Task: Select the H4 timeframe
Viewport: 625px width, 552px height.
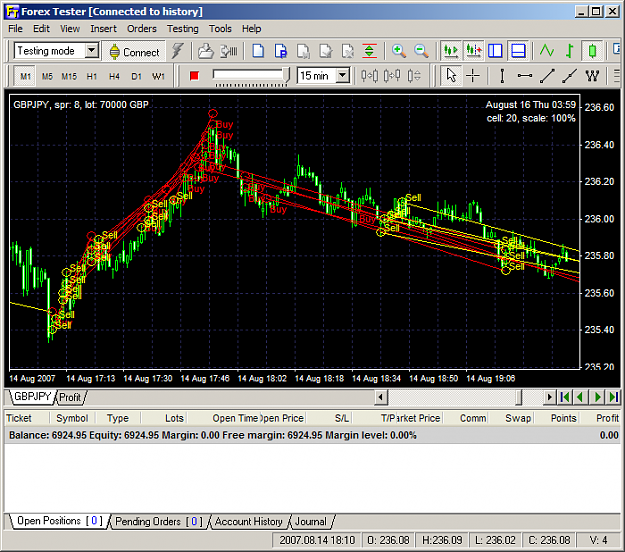Action: point(114,76)
